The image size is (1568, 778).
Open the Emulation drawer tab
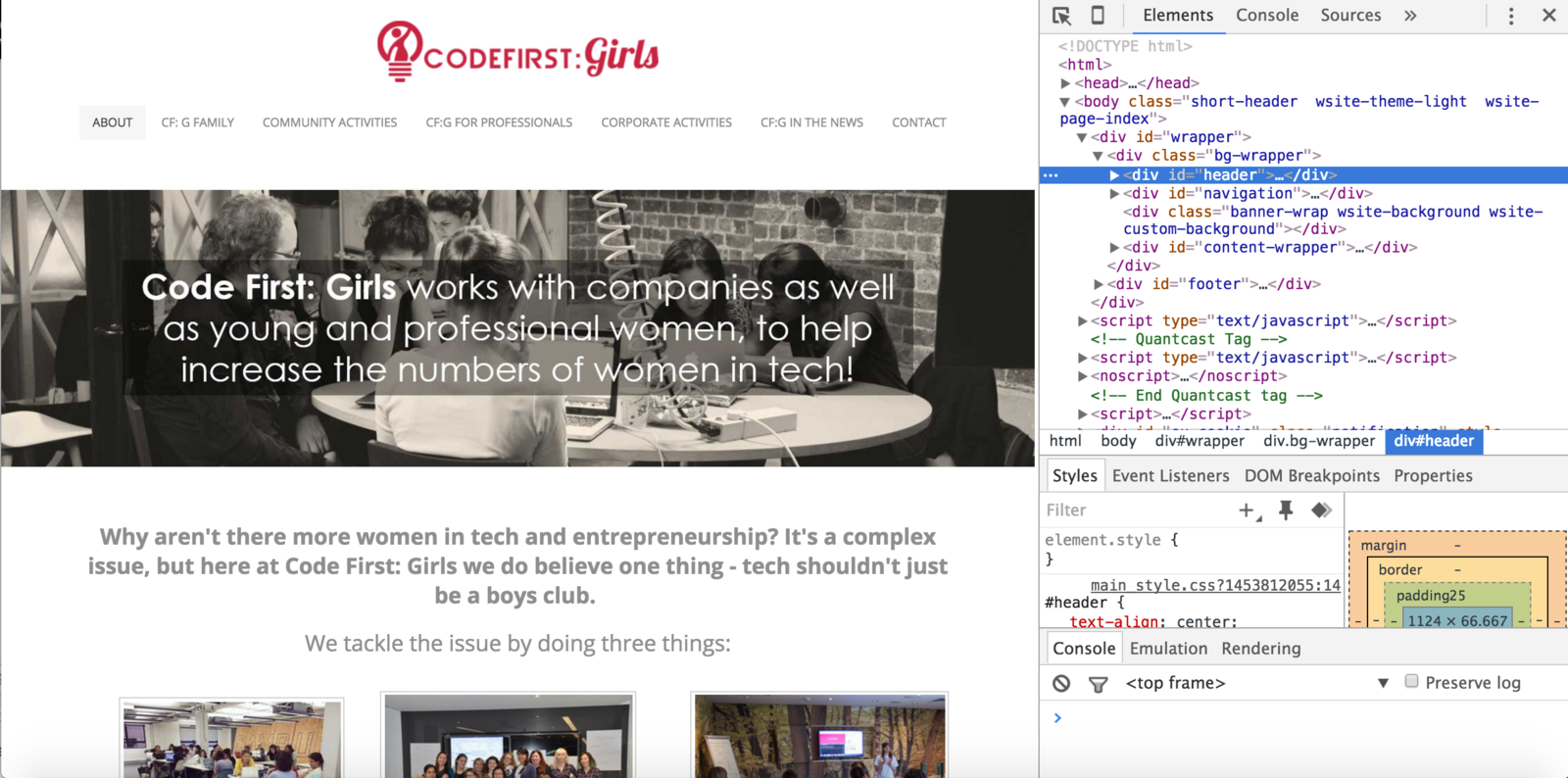1168,649
